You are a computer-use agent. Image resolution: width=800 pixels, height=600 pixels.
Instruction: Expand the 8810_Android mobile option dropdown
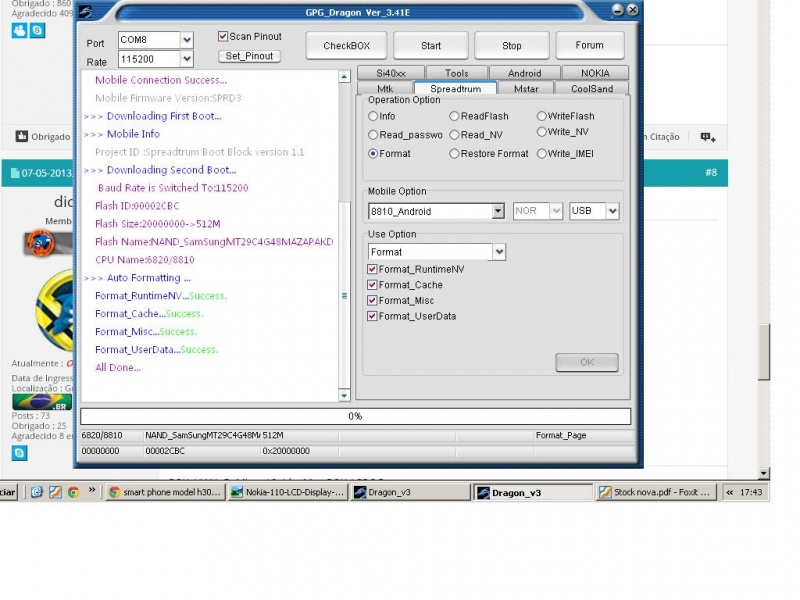click(498, 211)
